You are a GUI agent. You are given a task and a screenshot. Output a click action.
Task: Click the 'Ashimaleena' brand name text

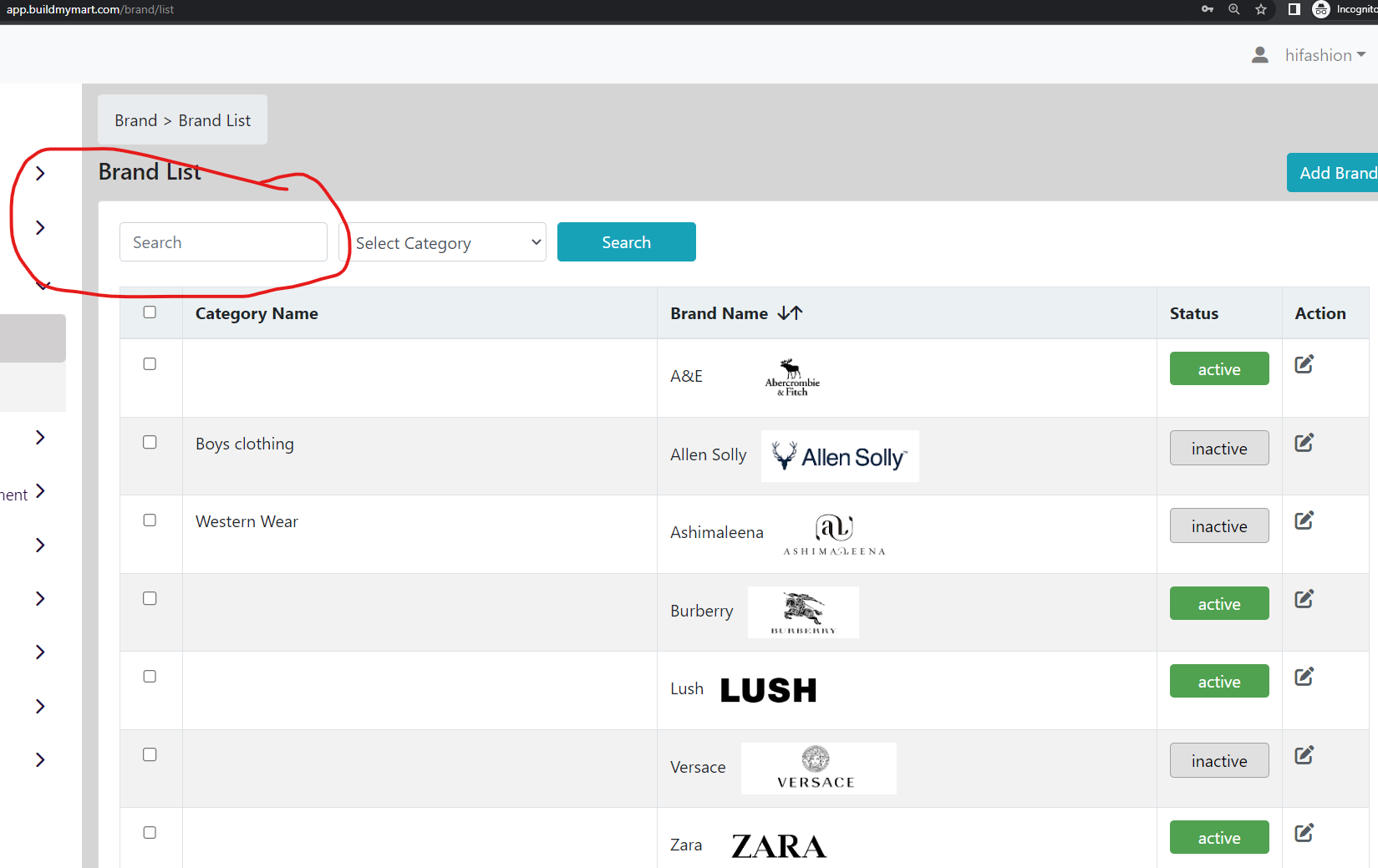pyautogui.click(x=717, y=532)
